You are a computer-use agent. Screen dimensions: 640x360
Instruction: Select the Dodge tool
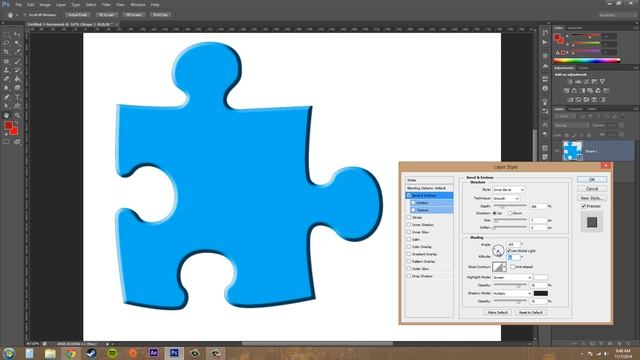tap(17, 88)
